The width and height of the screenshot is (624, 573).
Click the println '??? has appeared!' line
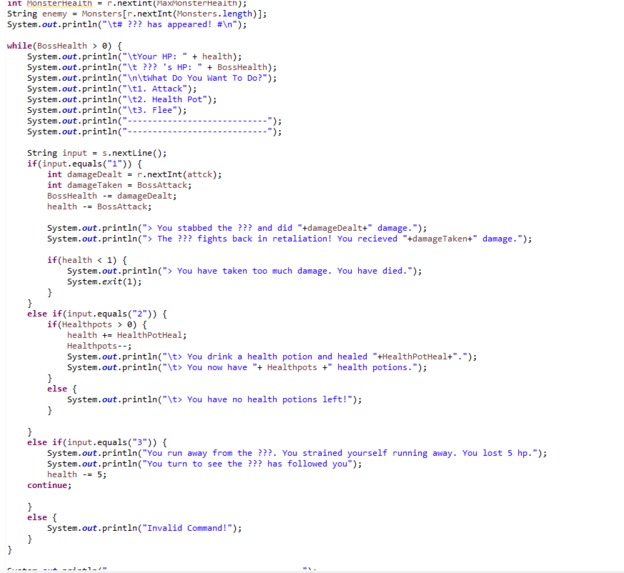coord(127,25)
